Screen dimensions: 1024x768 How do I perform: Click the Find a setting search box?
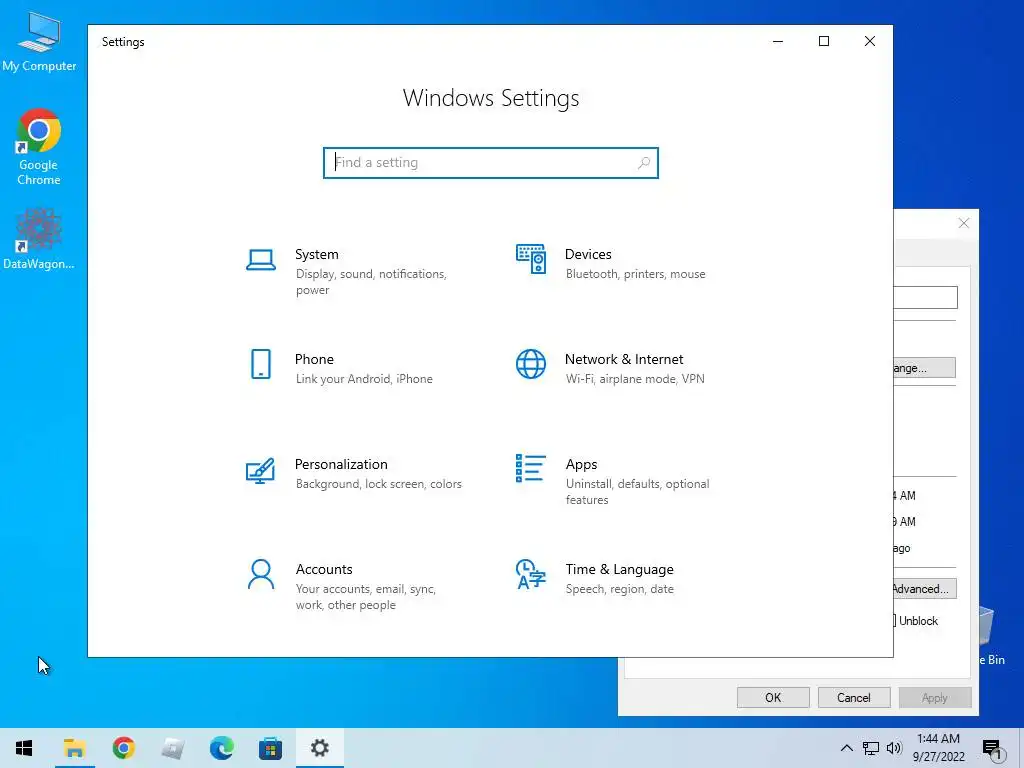[x=490, y=163]
